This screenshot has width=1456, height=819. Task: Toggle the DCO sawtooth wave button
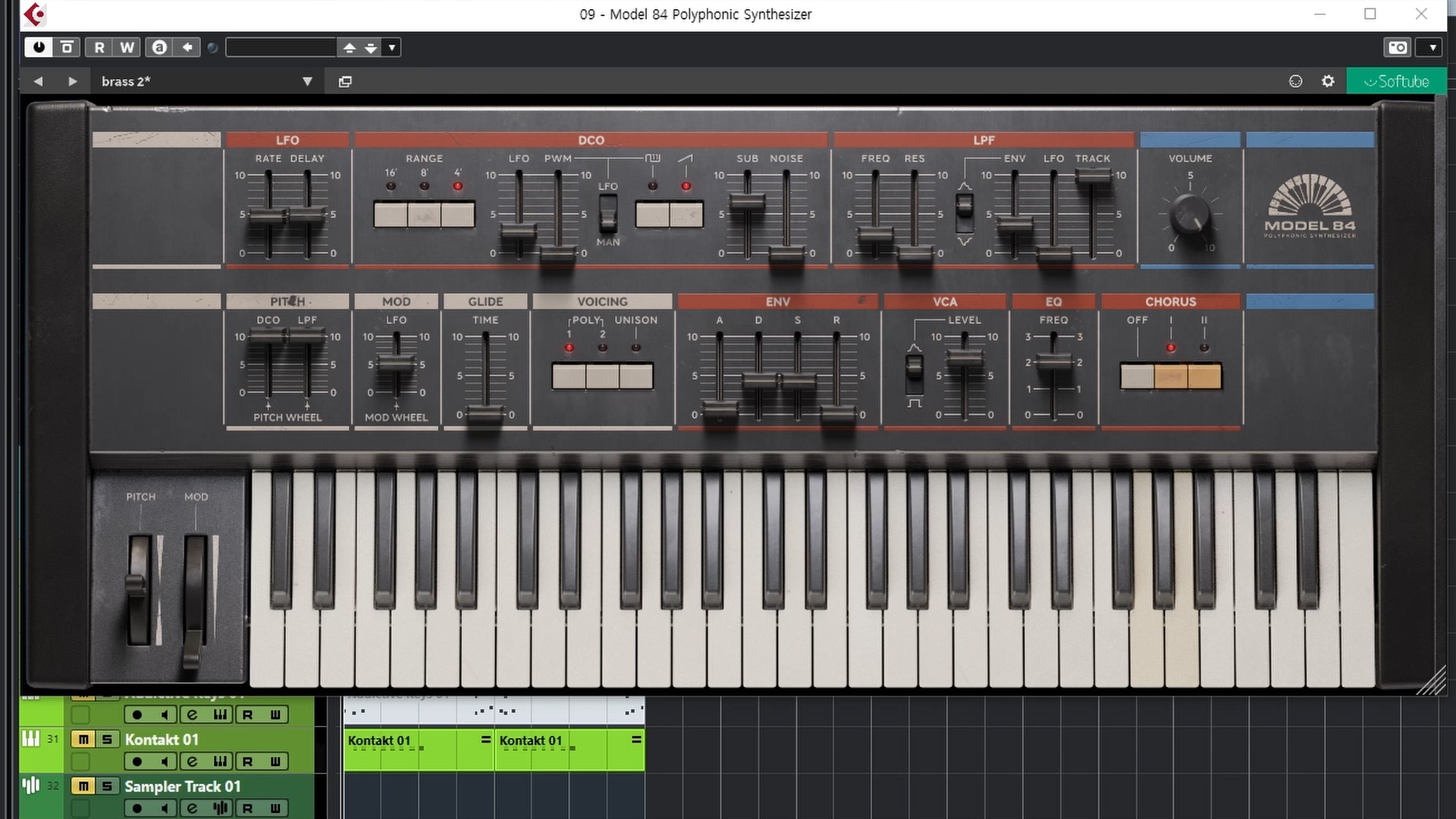coord(686,215)
